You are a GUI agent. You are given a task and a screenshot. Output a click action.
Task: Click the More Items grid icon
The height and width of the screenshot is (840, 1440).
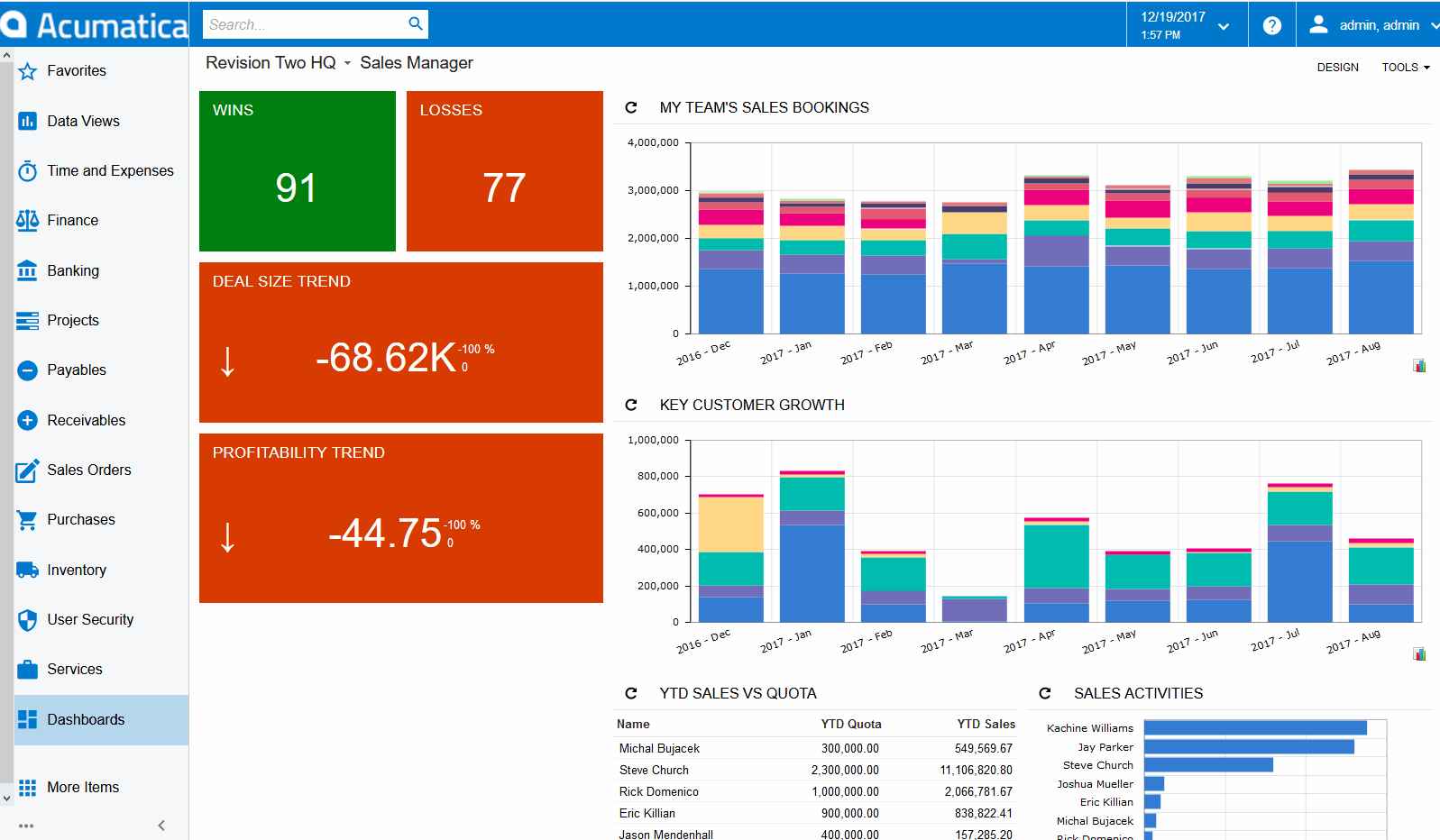(28, 788)
